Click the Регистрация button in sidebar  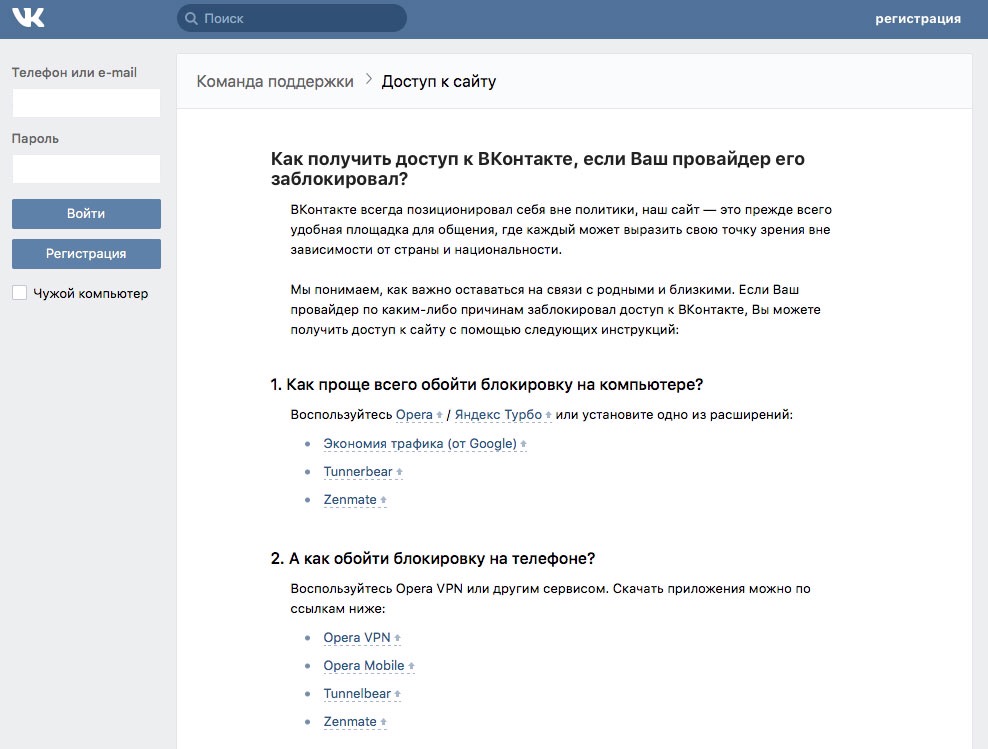86,254
